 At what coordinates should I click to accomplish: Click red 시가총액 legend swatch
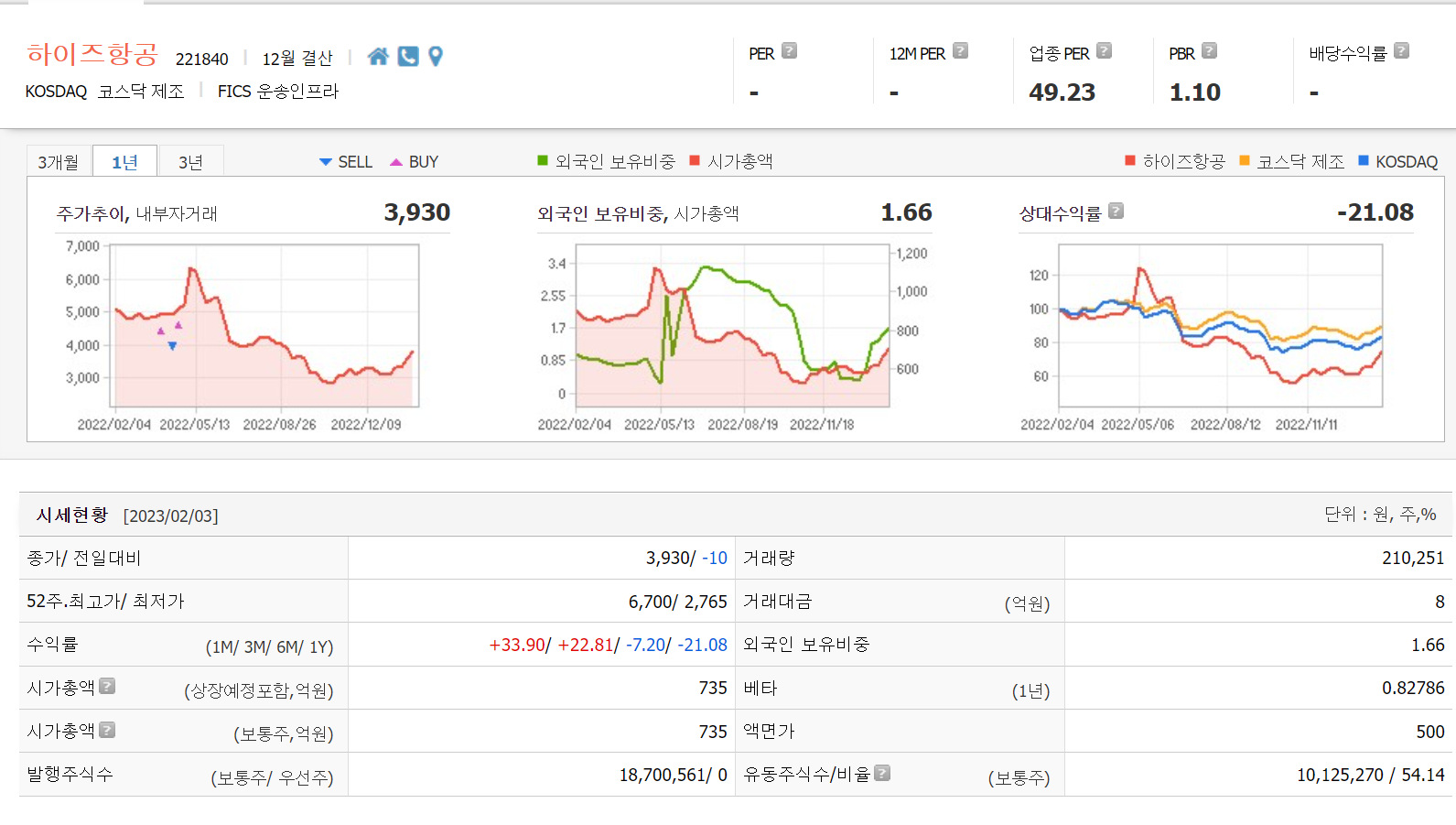coord(695,161)
